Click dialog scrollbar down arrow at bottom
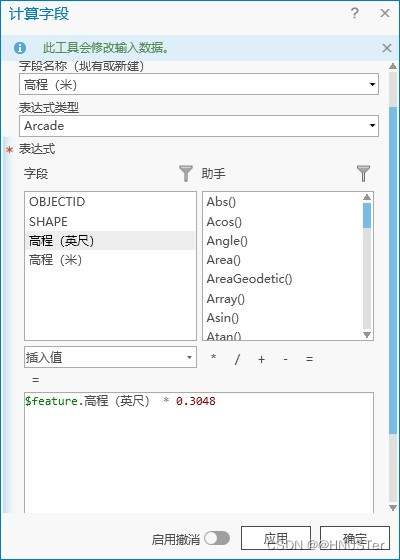This screenshot has width=400, height=560. point(393,508)
